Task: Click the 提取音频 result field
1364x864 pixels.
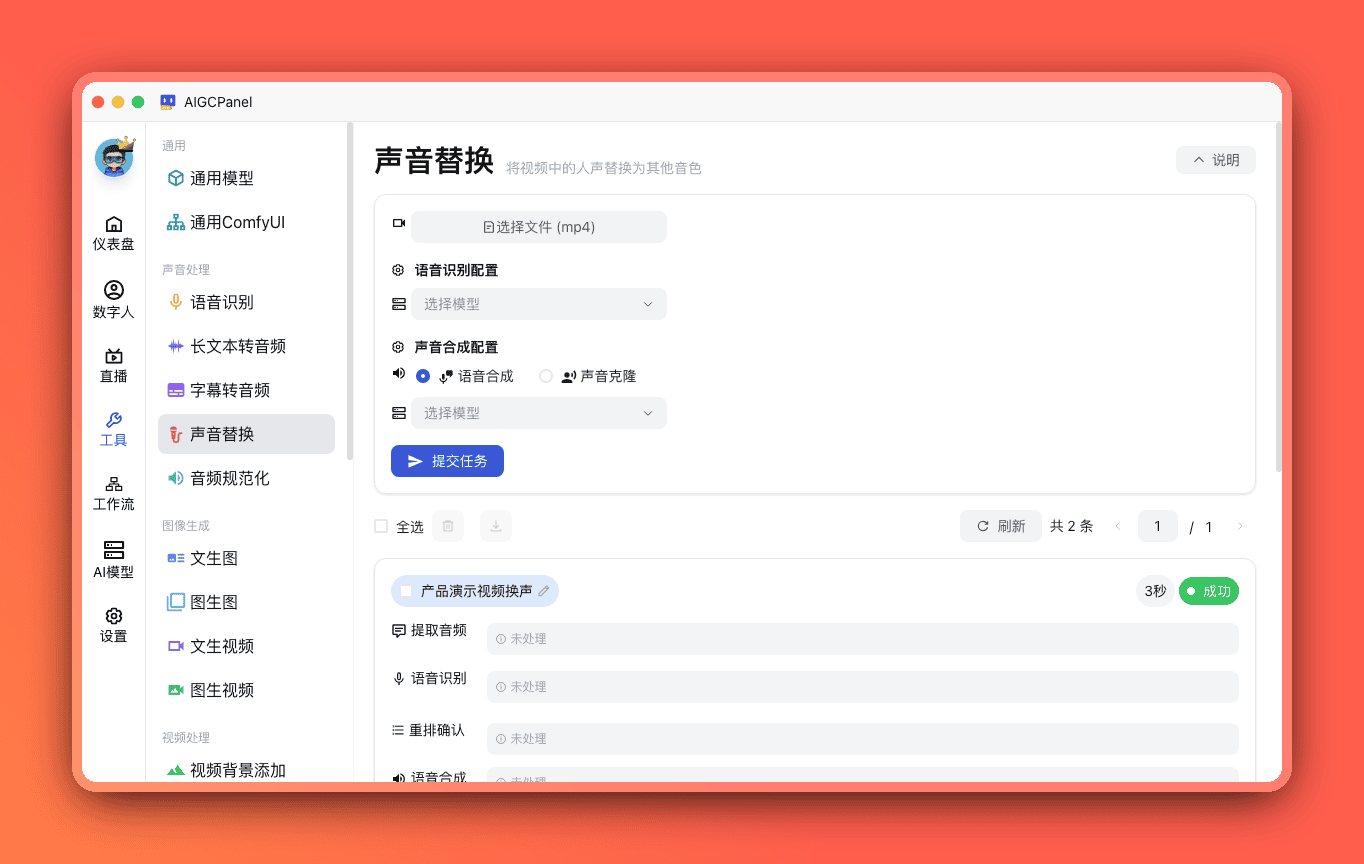Action: (x=863, y=639)
